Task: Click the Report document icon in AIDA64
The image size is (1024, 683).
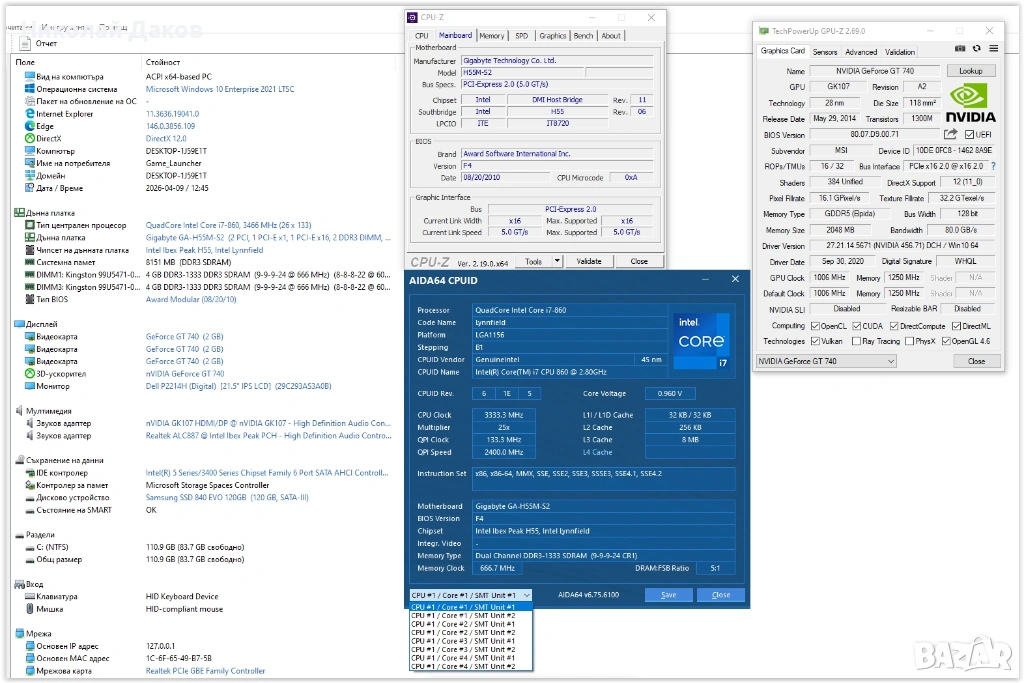Action: [x=26, y=44]
